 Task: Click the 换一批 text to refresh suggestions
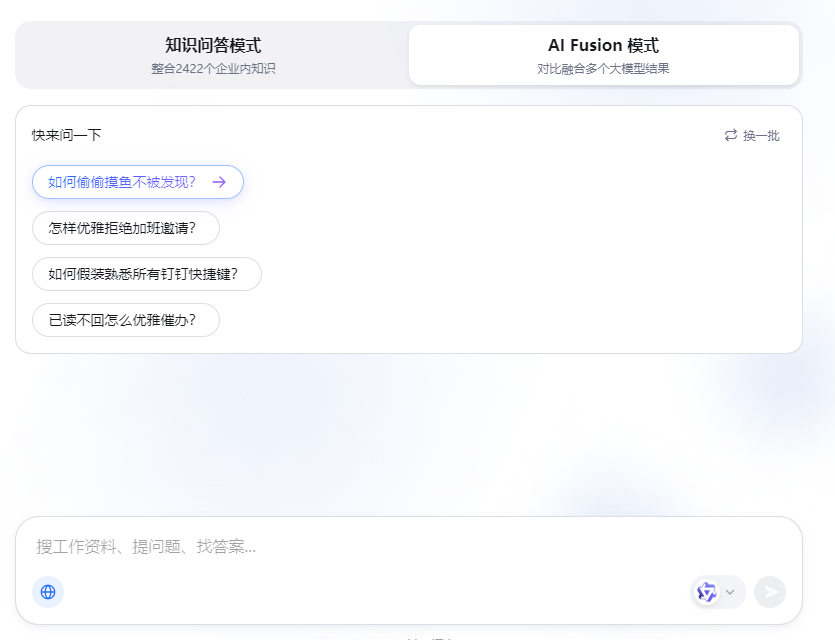tap(761, 135)
